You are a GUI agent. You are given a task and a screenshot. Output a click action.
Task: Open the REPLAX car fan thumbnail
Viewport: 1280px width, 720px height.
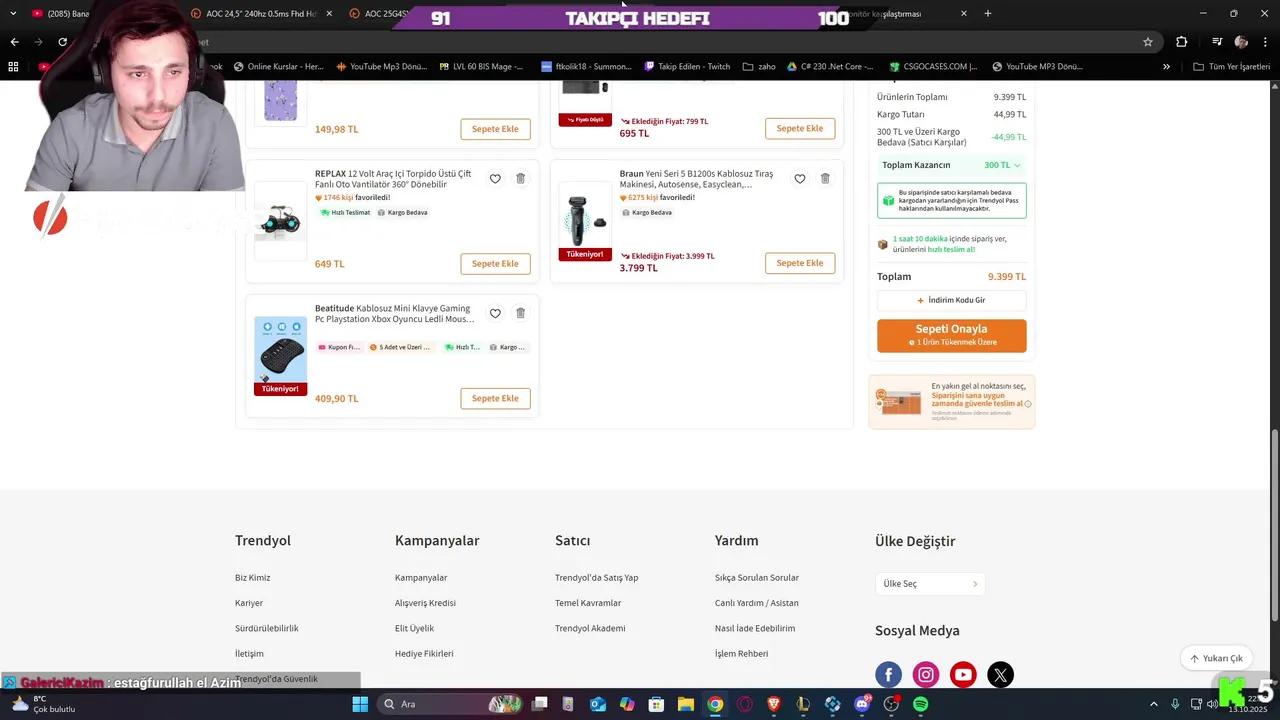click(280, 221)
